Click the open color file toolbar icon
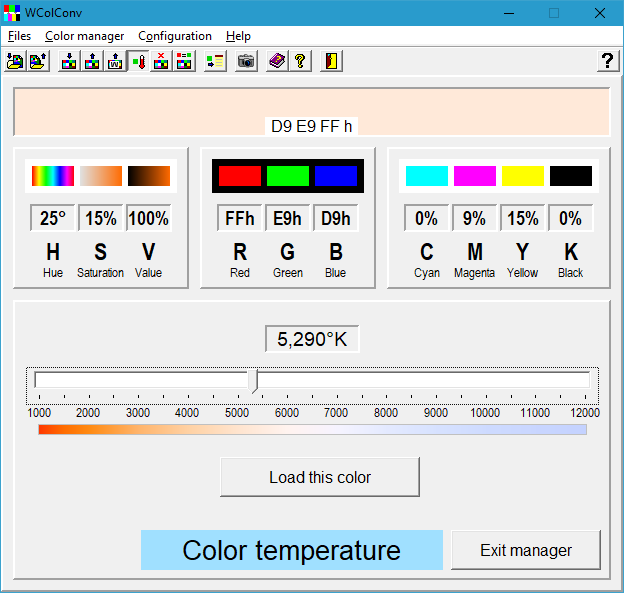Image resolution: width=624 pixels, height=593 pixels. point(15,61)
